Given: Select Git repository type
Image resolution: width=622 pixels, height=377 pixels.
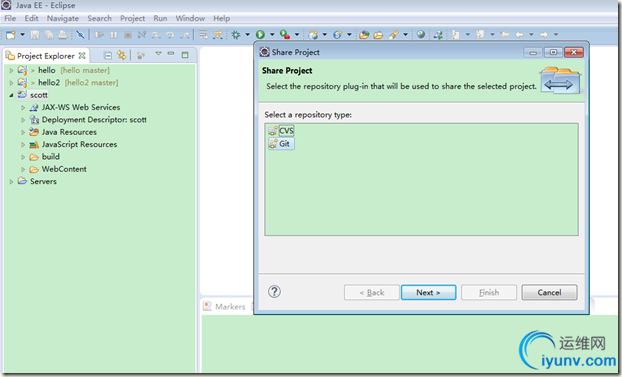Looking at the screenshot, I should [x=281, y=144].
